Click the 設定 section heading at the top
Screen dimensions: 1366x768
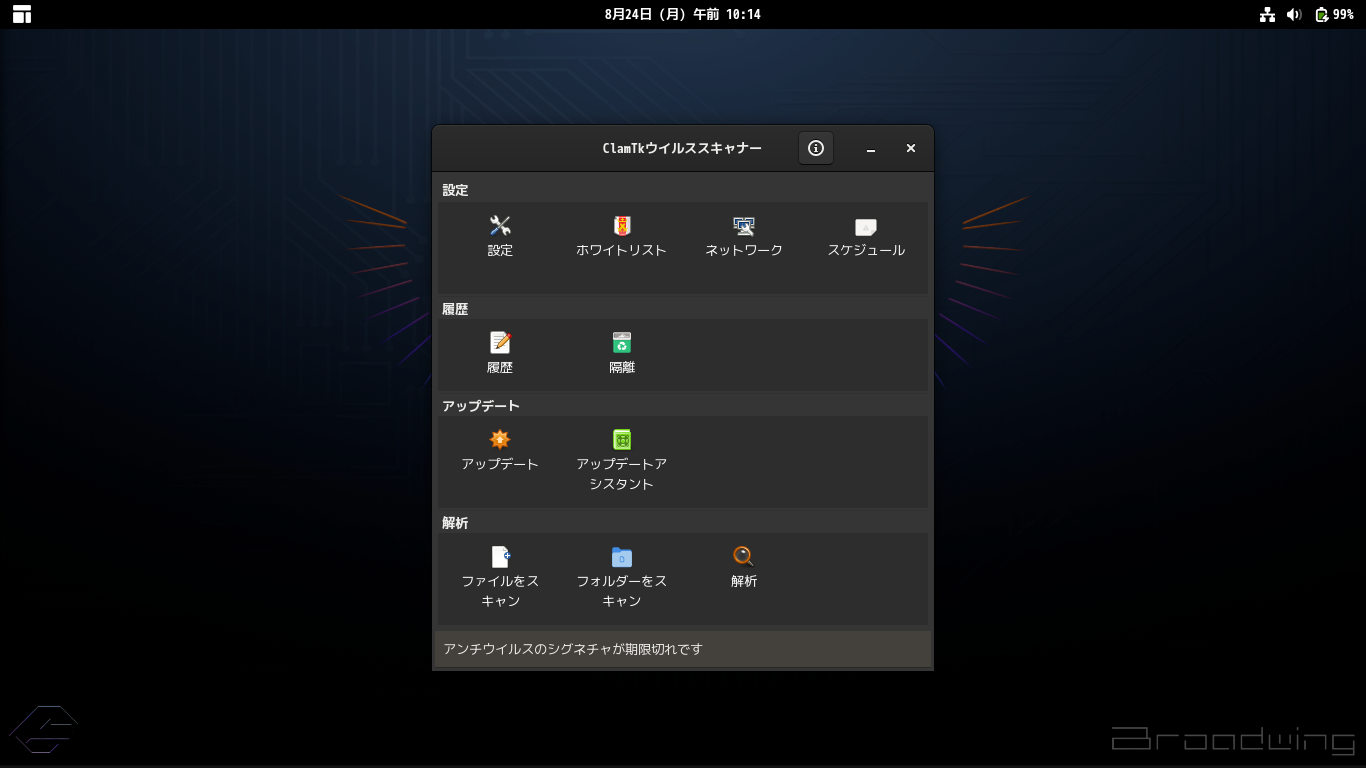pos(456,190)
